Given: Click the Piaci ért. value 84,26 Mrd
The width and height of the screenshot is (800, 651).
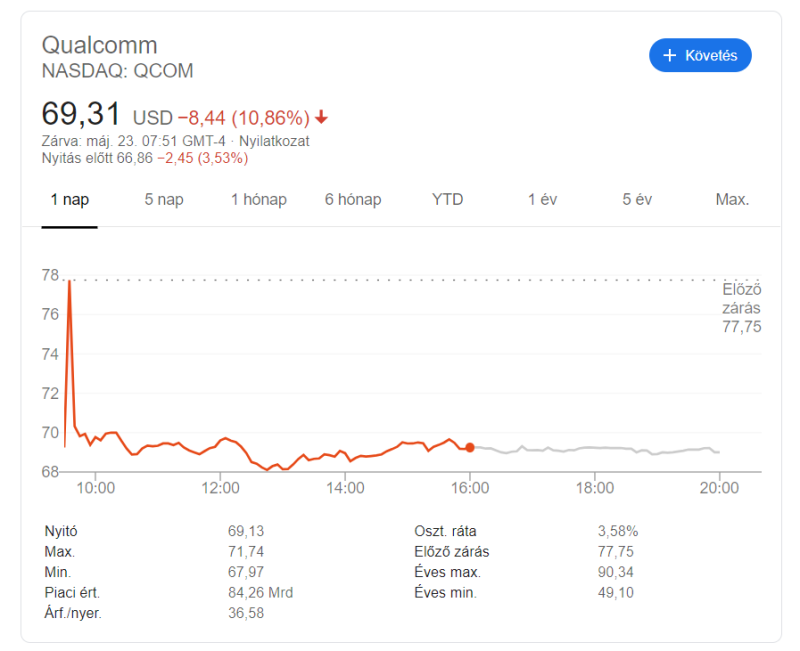Looking at the screenshot, I should (x=260, y=593).
